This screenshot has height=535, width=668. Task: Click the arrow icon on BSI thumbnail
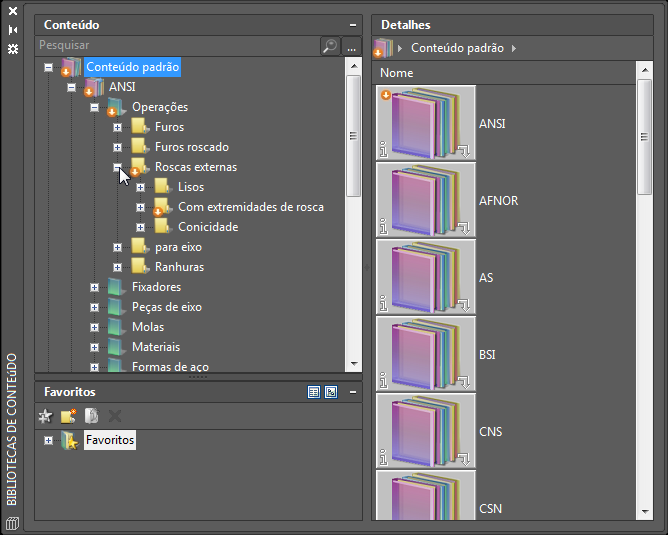pos(464,382)
